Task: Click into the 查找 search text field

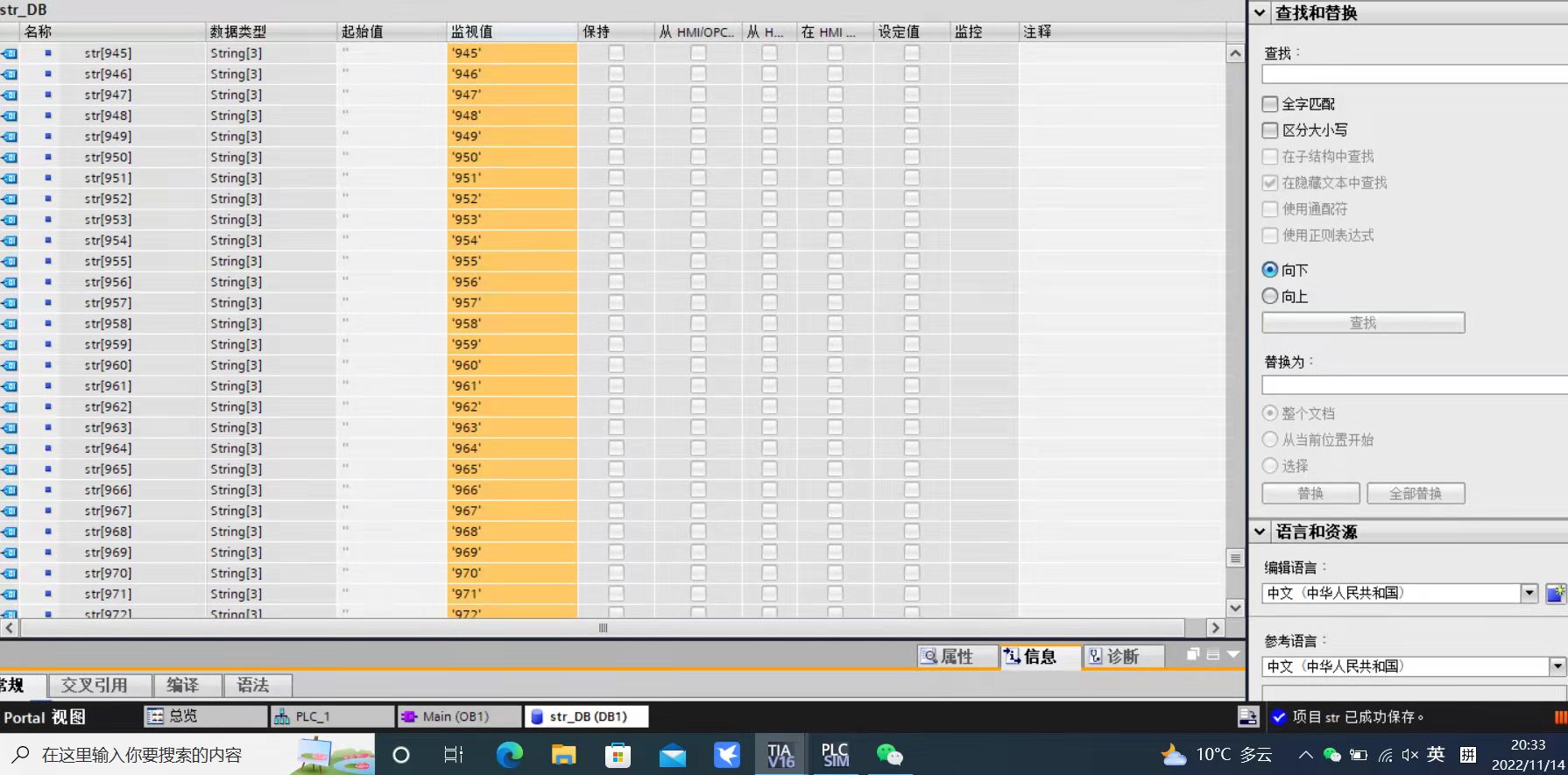Action: (1412, 75)
